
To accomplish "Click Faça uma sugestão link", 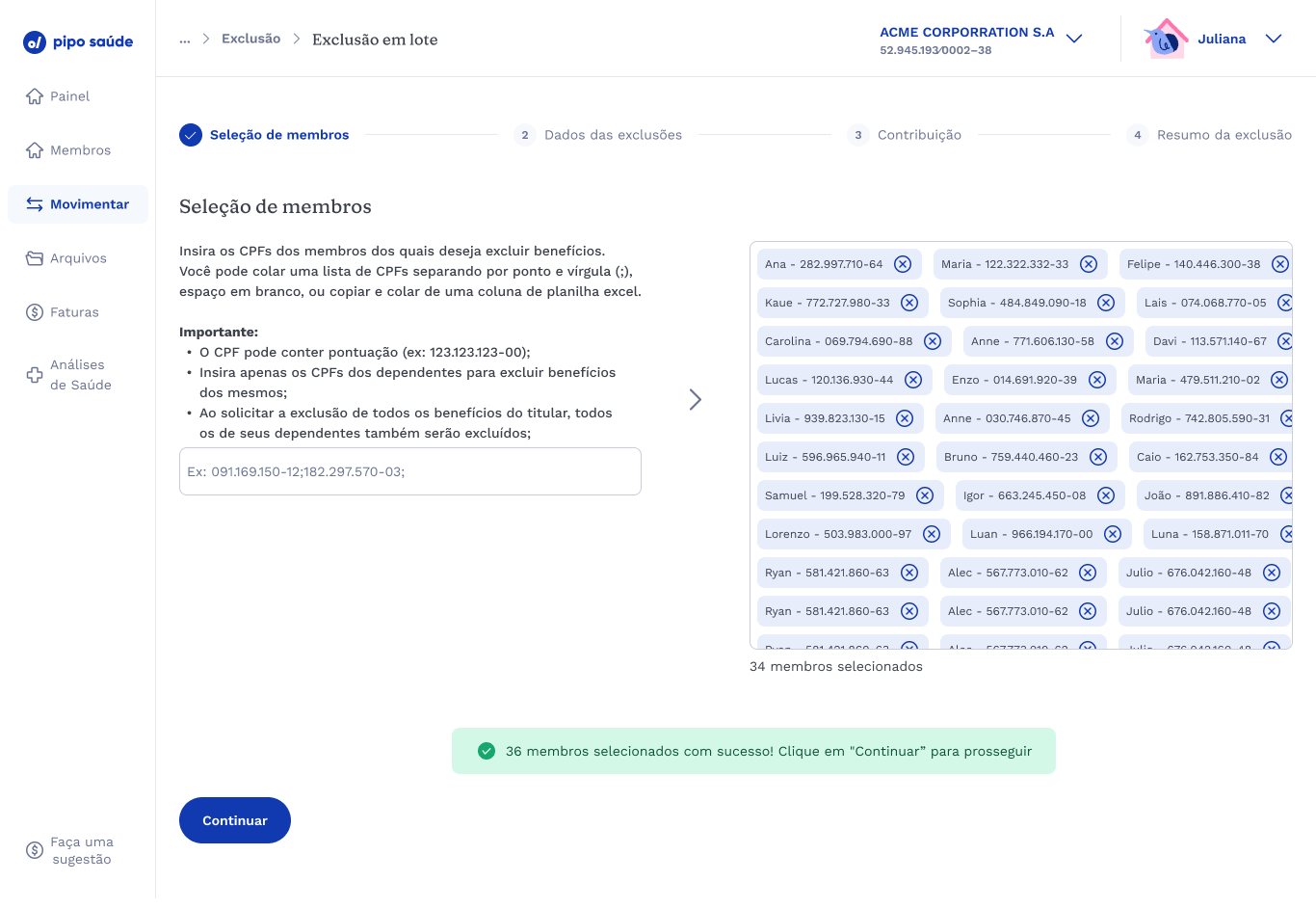I will click(81, 850).
